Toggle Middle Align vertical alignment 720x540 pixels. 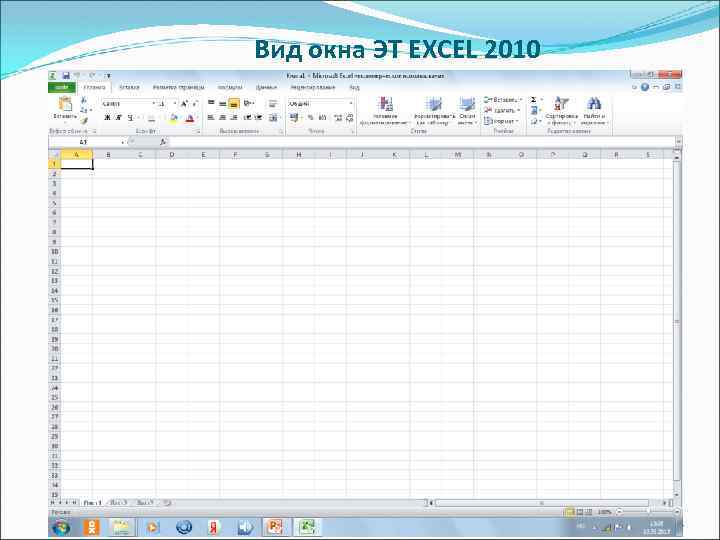click(223, 103)
